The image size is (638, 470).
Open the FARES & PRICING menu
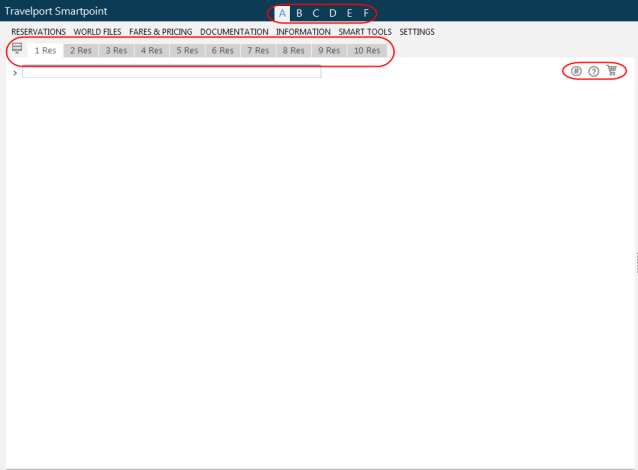coord(161,32)
